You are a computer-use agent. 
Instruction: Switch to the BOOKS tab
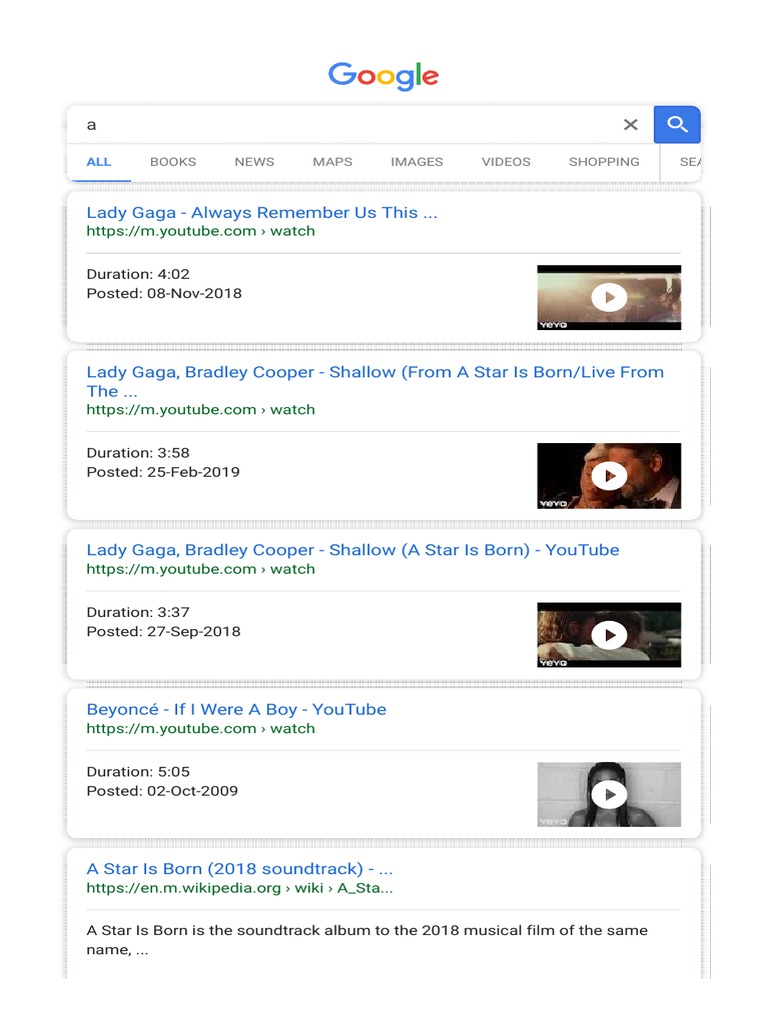[x=173, y=162]
